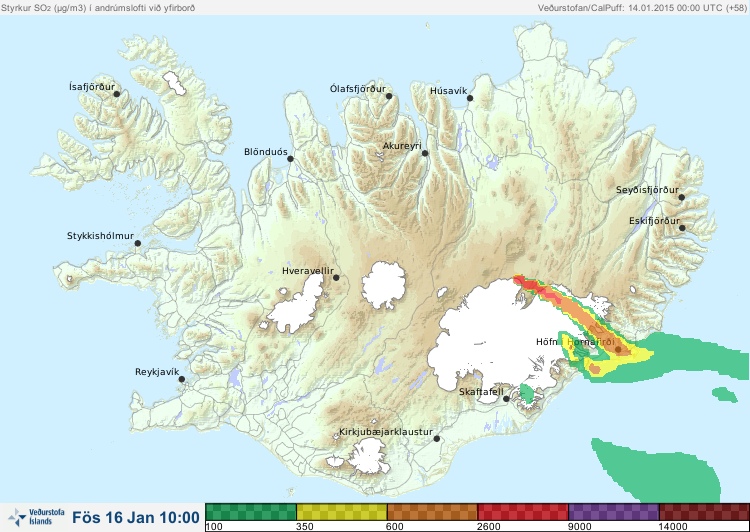This screenshot has height=532, width=750.
Task: Click the purple 9000 legend swatch
Action: tap(613, 512)
